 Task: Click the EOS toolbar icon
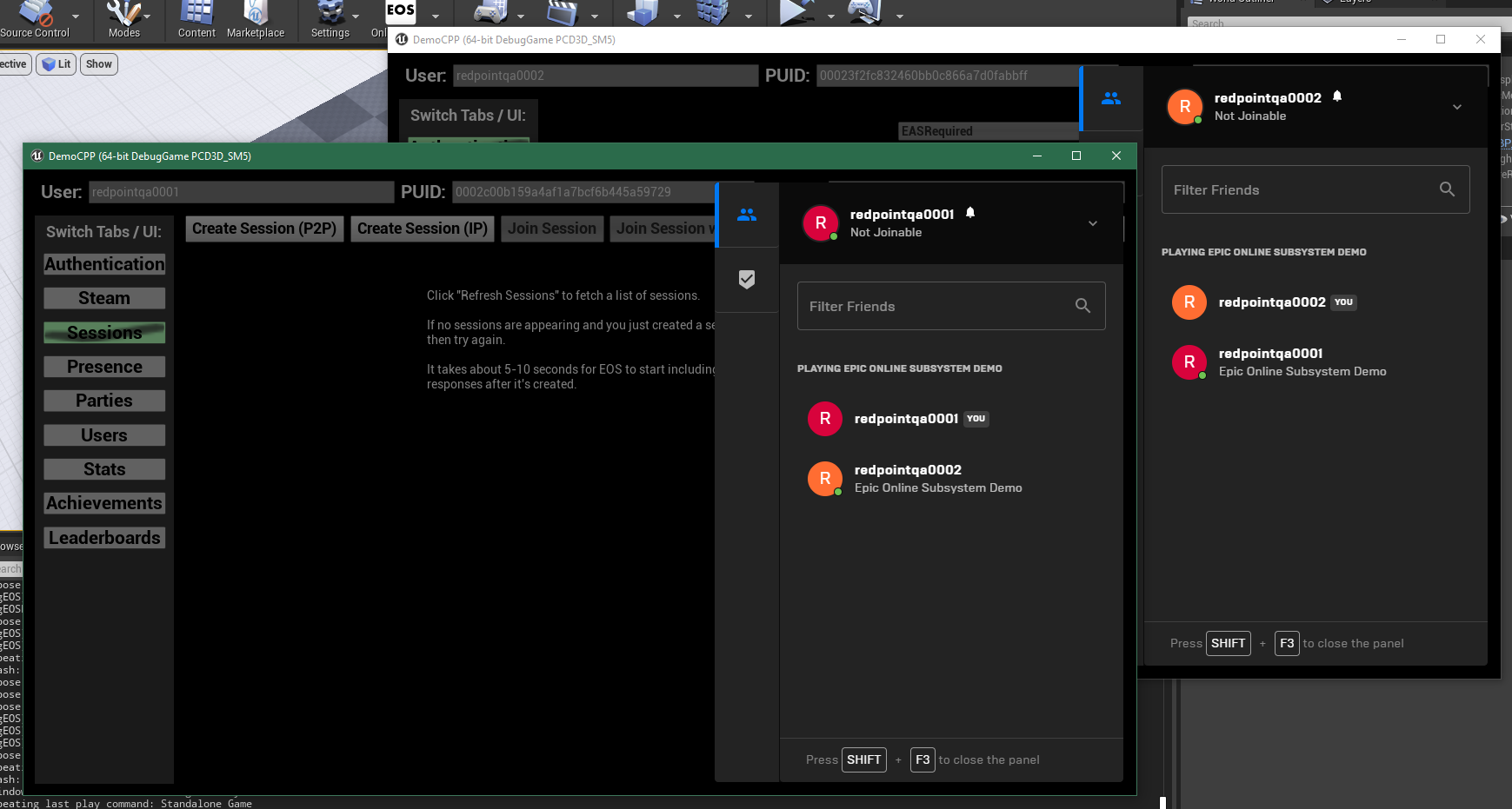(400, 12)
